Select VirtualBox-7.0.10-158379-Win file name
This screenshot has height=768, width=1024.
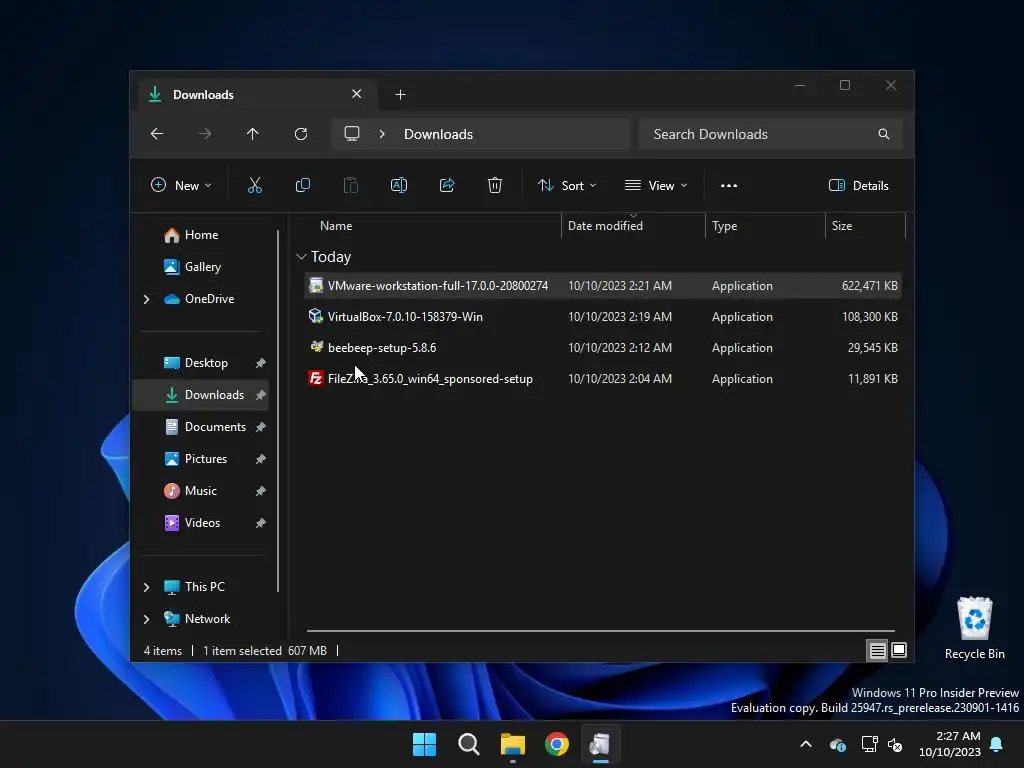point(405,316)
